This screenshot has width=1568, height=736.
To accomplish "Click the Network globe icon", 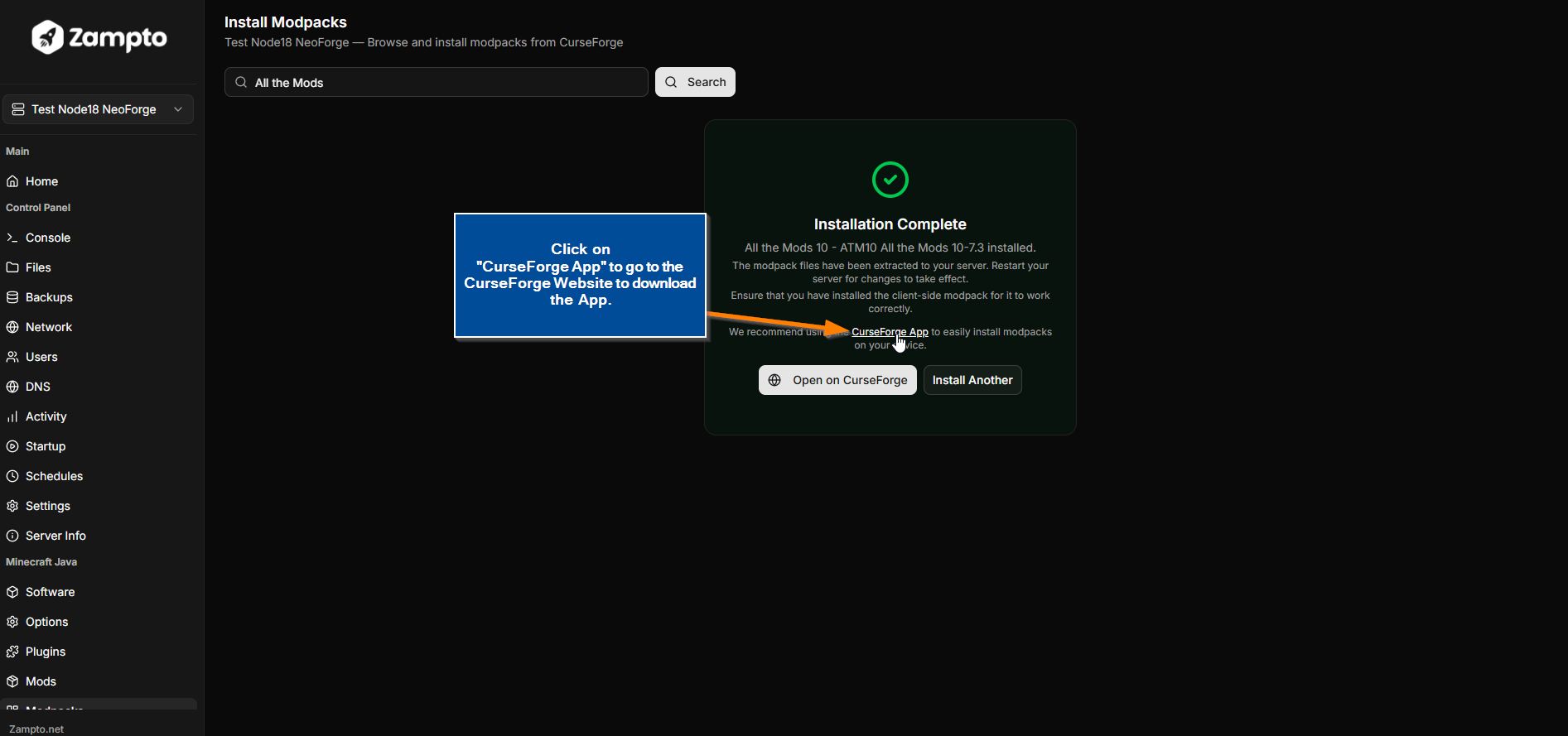I will pos(12,327).
